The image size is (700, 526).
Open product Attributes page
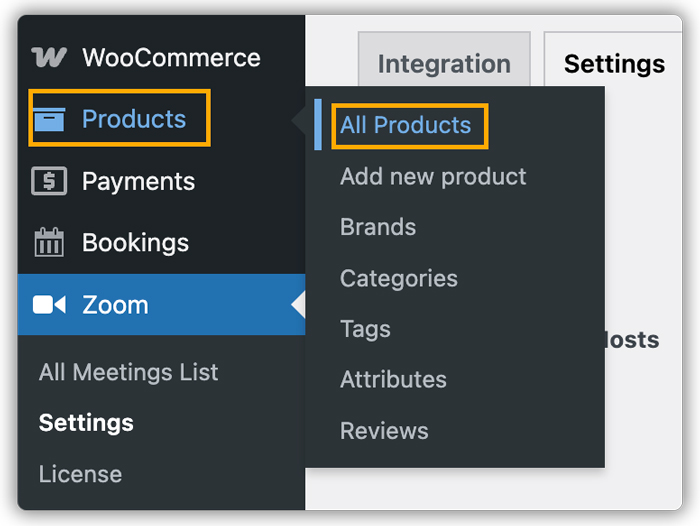(x=393, y=380)
